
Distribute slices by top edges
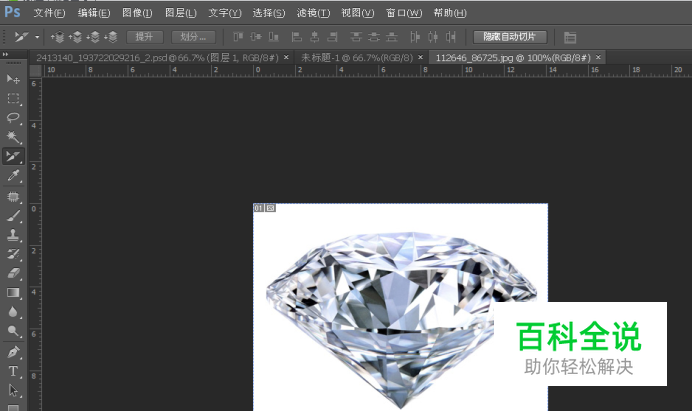click(356, 37)
